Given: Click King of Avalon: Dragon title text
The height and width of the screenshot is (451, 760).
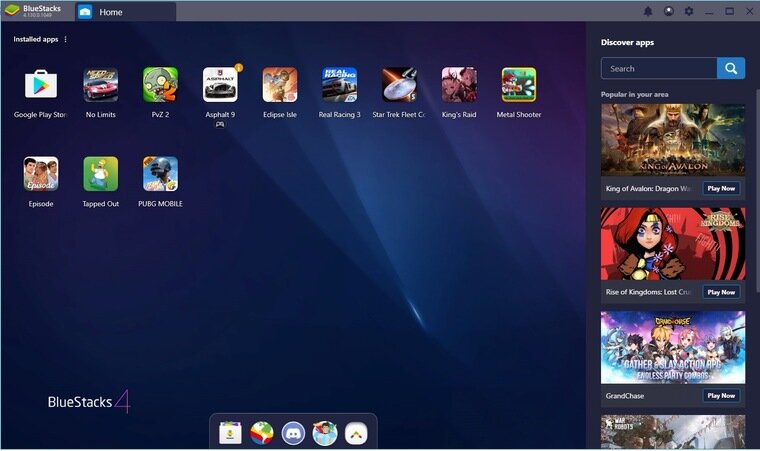Looking at the screenshot, I should [x=648, y=189].
